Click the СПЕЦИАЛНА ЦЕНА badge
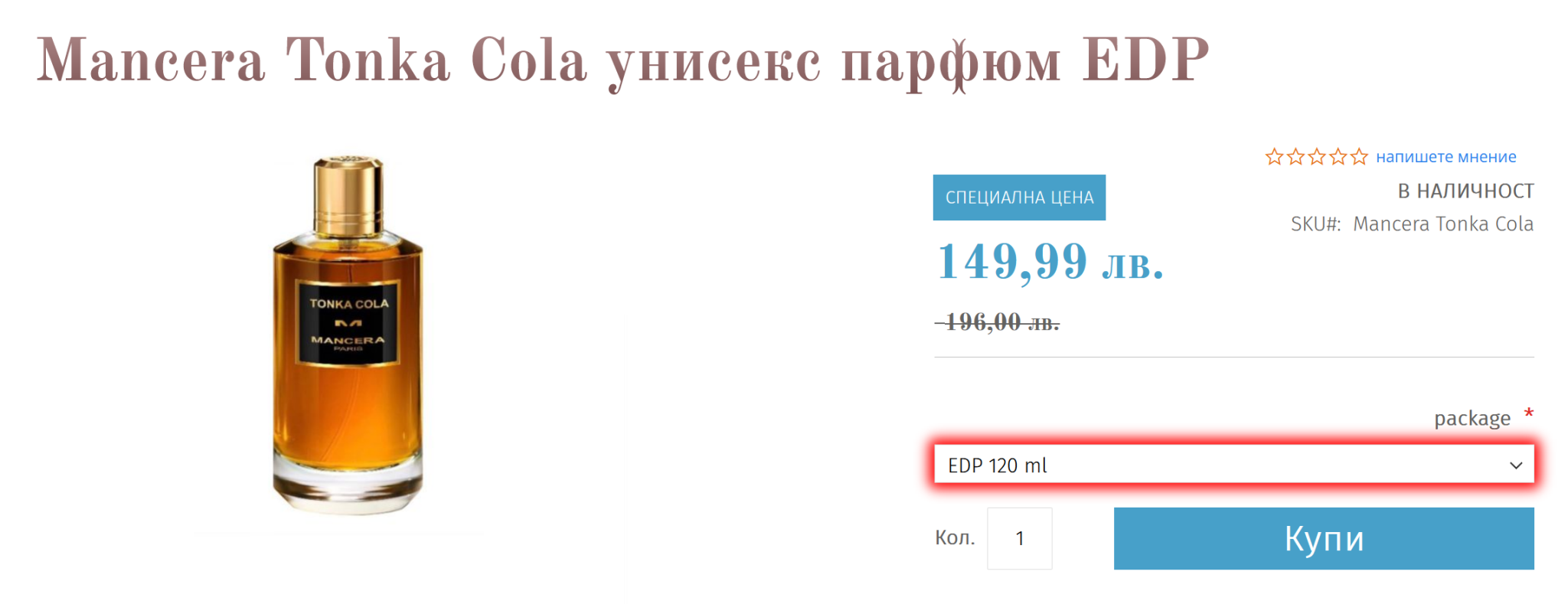1568x604 pixels. point(1019,198)
